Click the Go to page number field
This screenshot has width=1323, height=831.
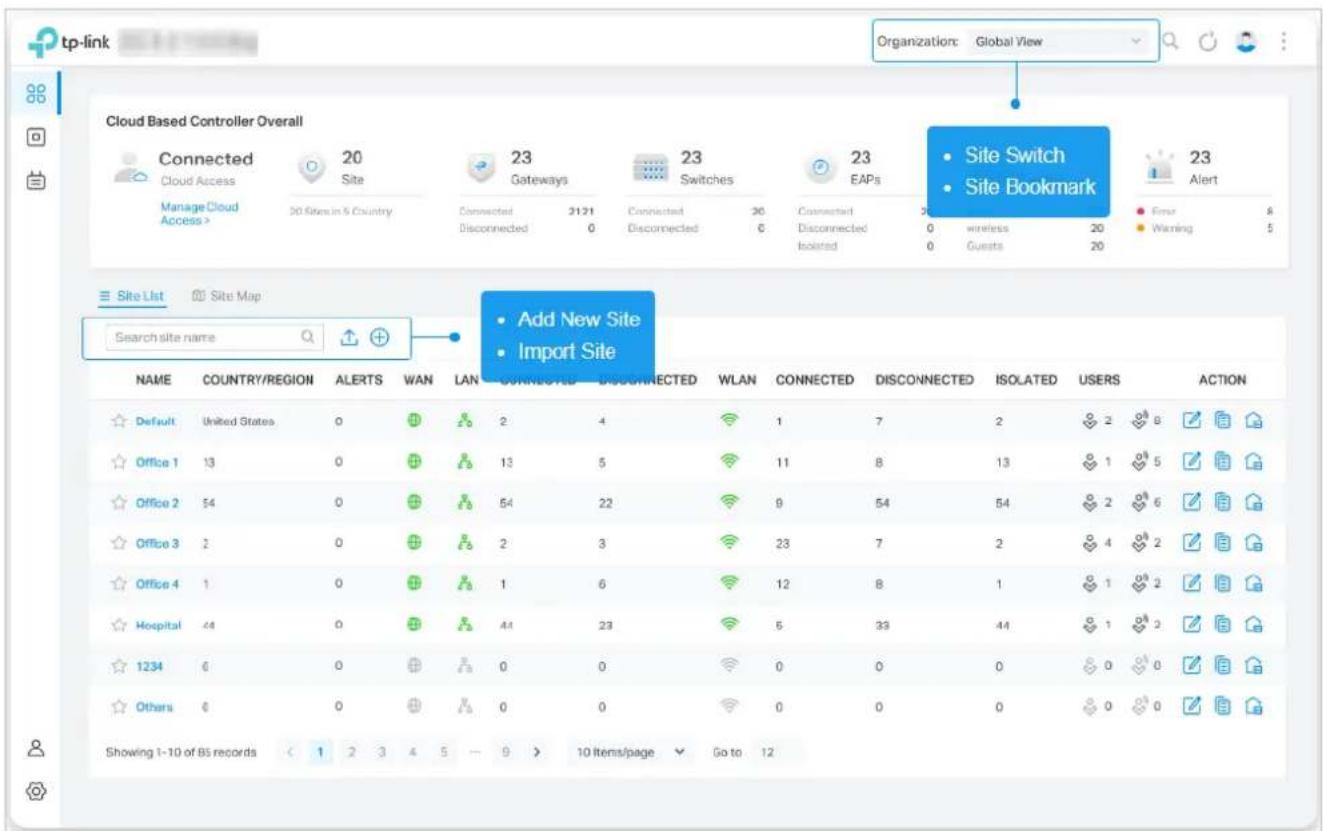point(775,750)
